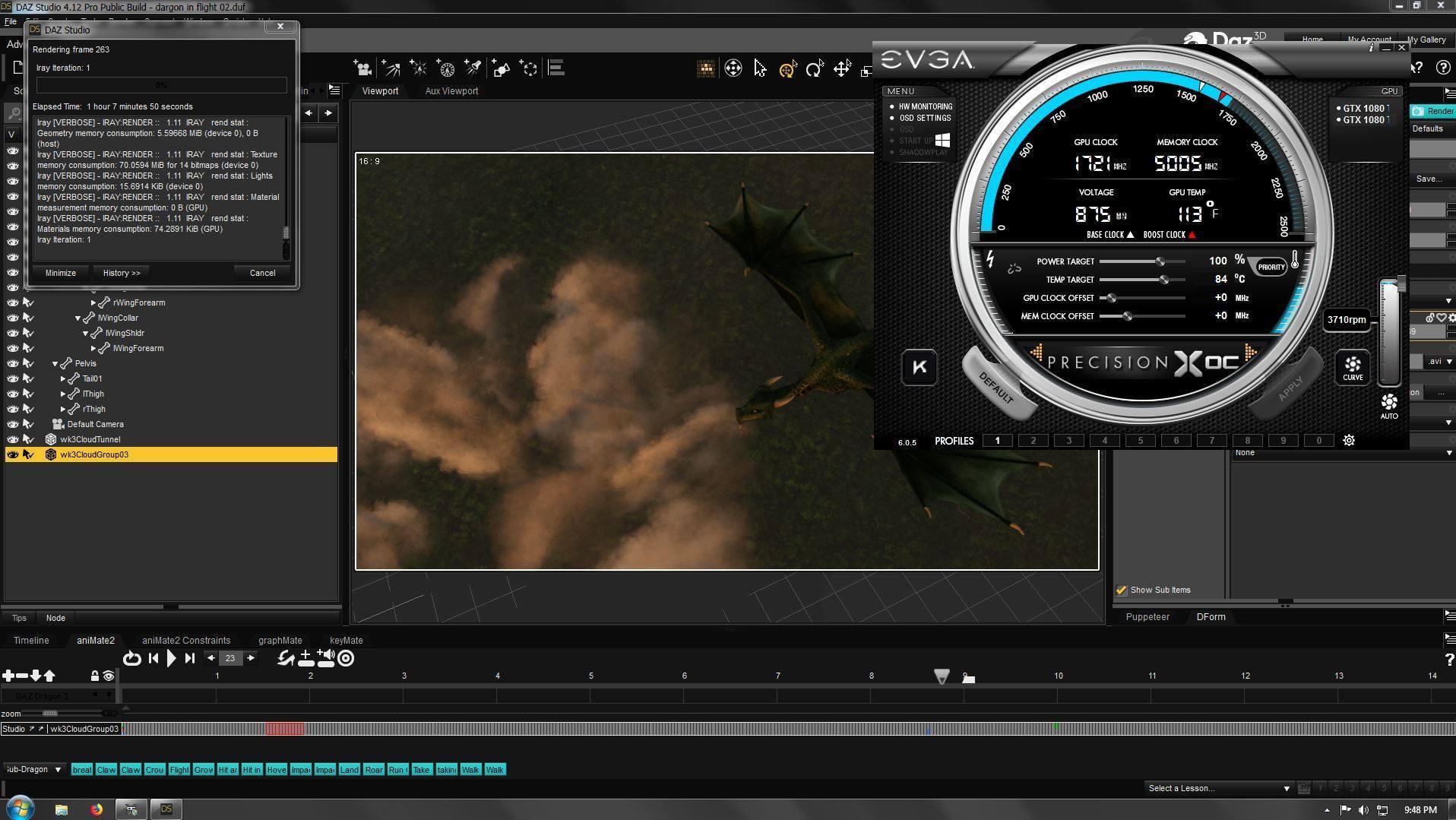The width and height of the screenshot is (1456, 820).
Task: Click the EVGA K-Boost K icon
Action: [919, 368]
